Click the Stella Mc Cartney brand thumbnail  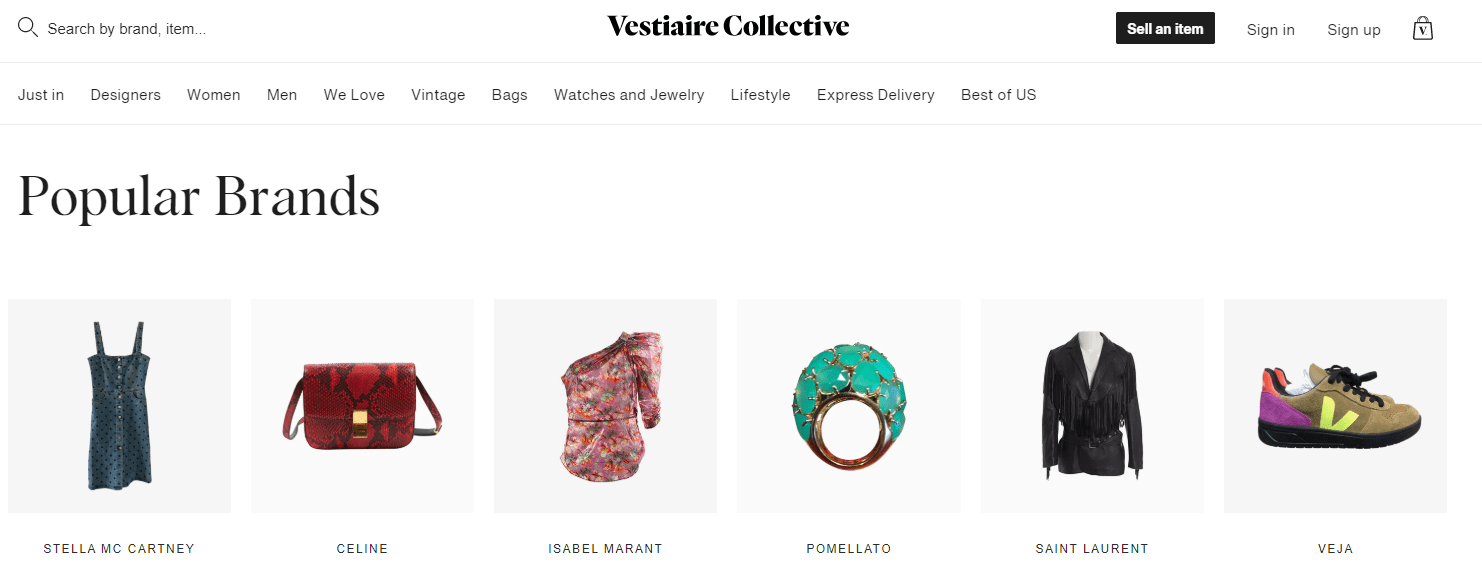(119, 405)
